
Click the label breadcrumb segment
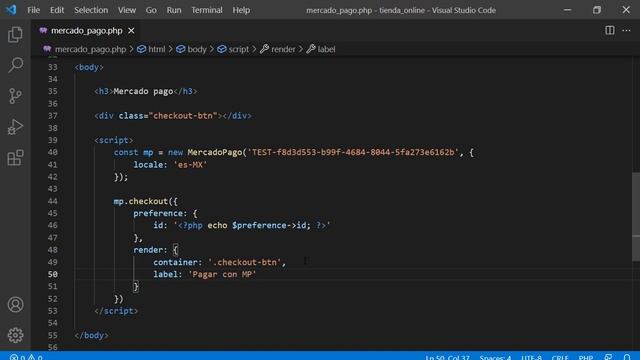pos(326,49)
